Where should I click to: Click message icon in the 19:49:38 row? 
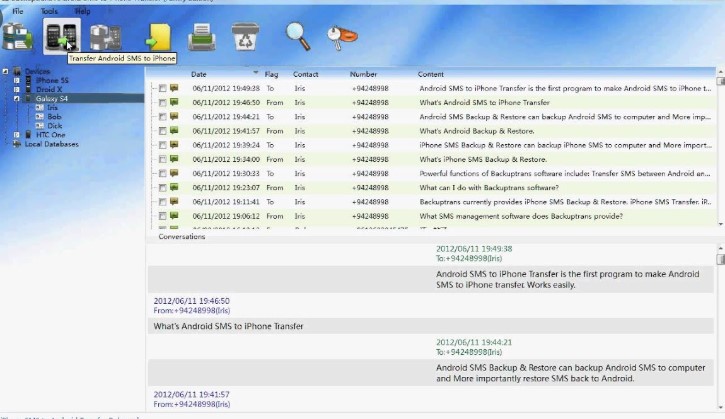point(174,88)
